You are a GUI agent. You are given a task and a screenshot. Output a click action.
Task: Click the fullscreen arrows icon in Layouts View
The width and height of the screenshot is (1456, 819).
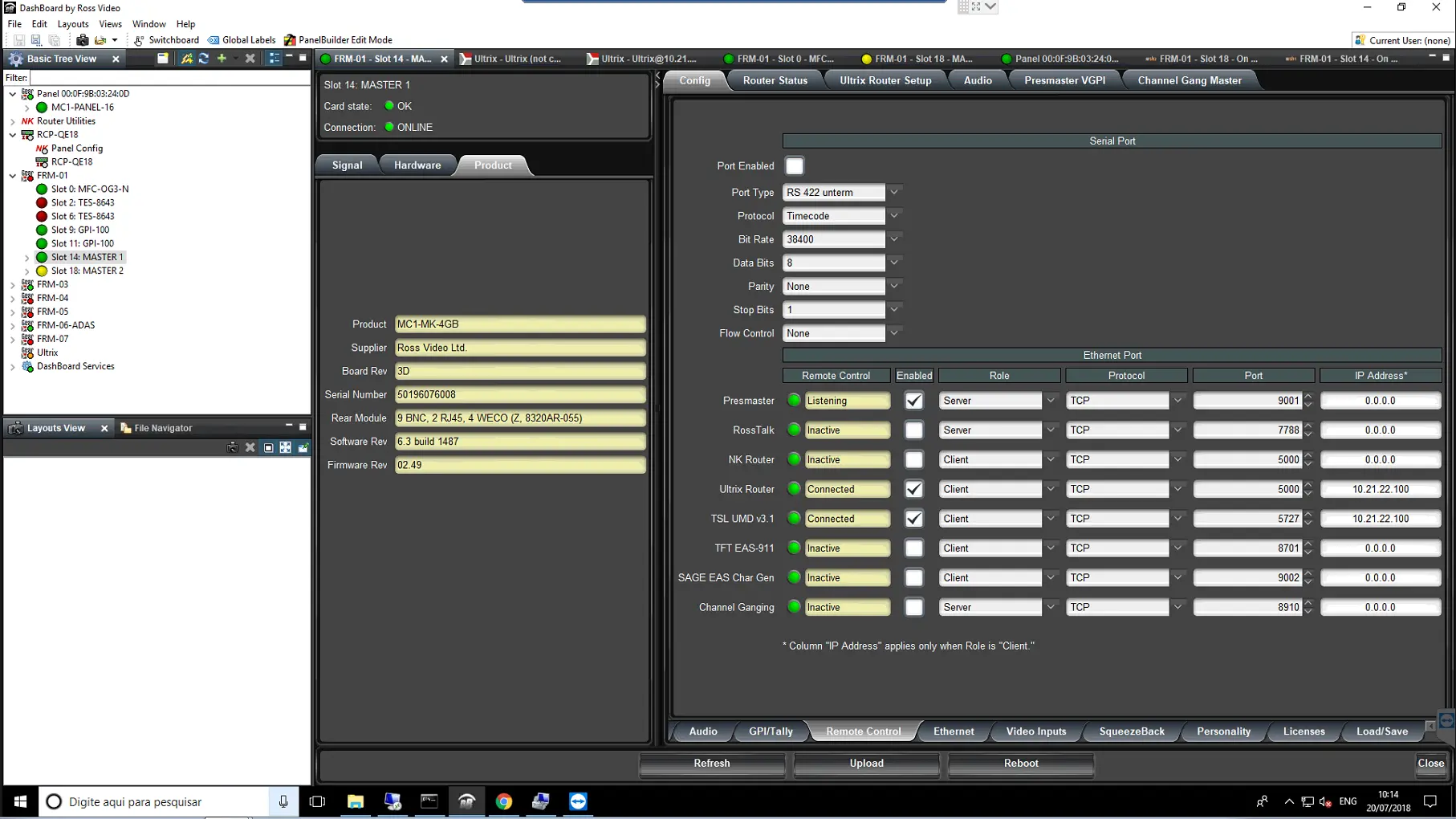(286, 447)
